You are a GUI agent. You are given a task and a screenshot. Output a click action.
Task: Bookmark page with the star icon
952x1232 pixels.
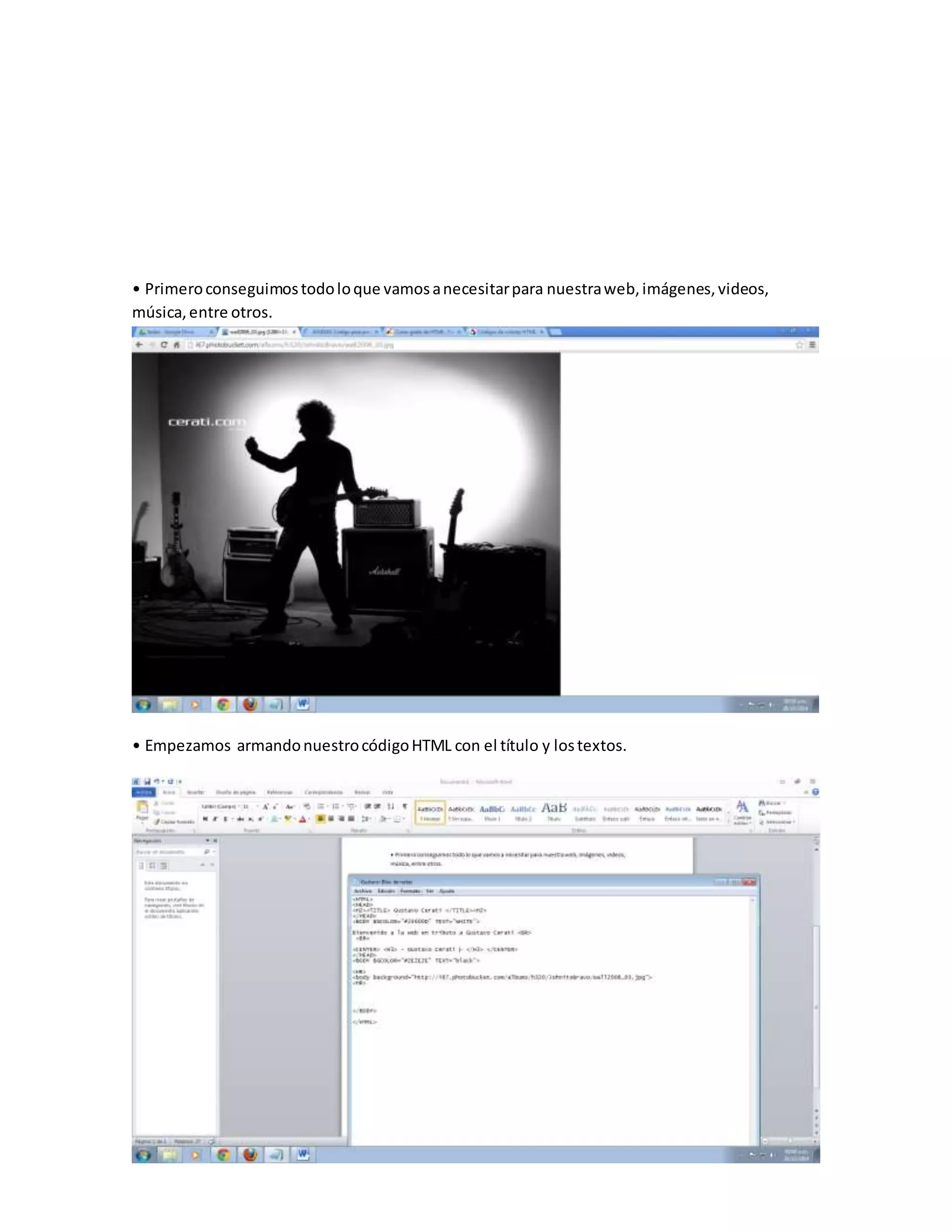(x=799, y=344)
